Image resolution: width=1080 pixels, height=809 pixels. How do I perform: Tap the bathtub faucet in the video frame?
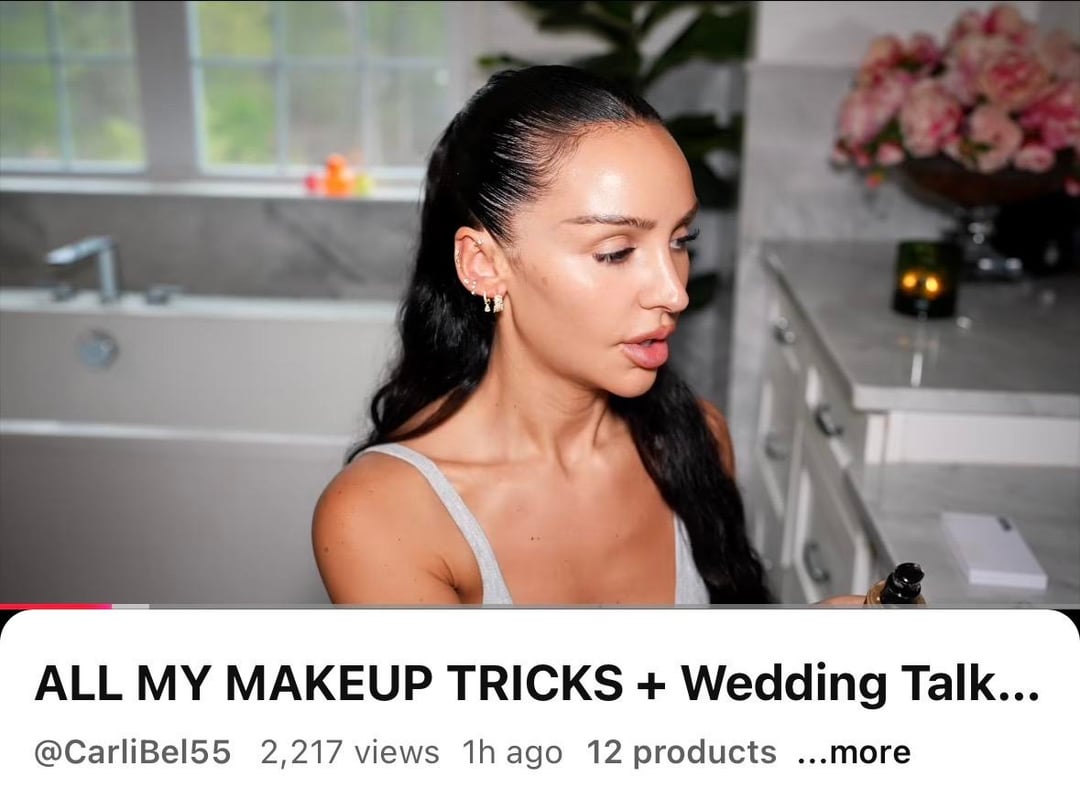click(x=86, y=267)
